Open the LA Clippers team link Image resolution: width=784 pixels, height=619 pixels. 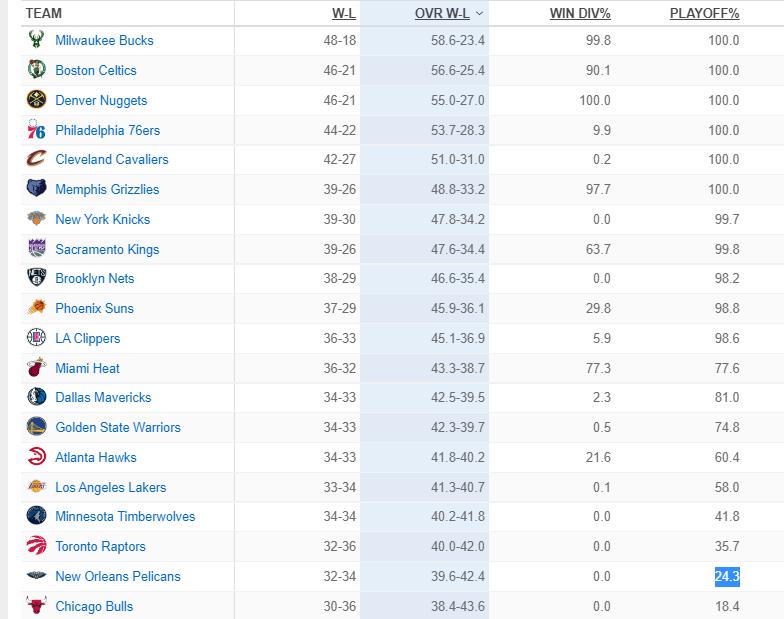[88, 338]
